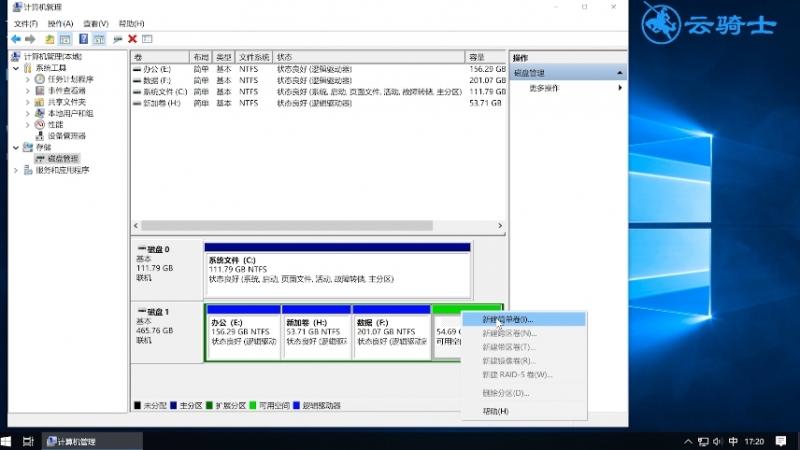Click the 计算机管理 taskbar button
800x450 pixels.
pyautogui.click(x=92, y=441)
